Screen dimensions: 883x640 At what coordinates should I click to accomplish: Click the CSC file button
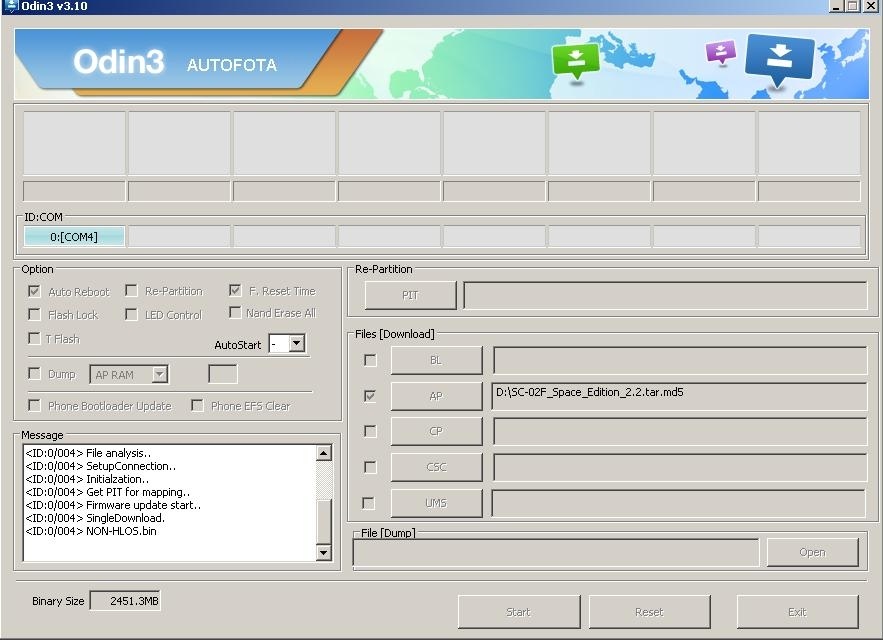pyautogui.click(x=436, y=467)
